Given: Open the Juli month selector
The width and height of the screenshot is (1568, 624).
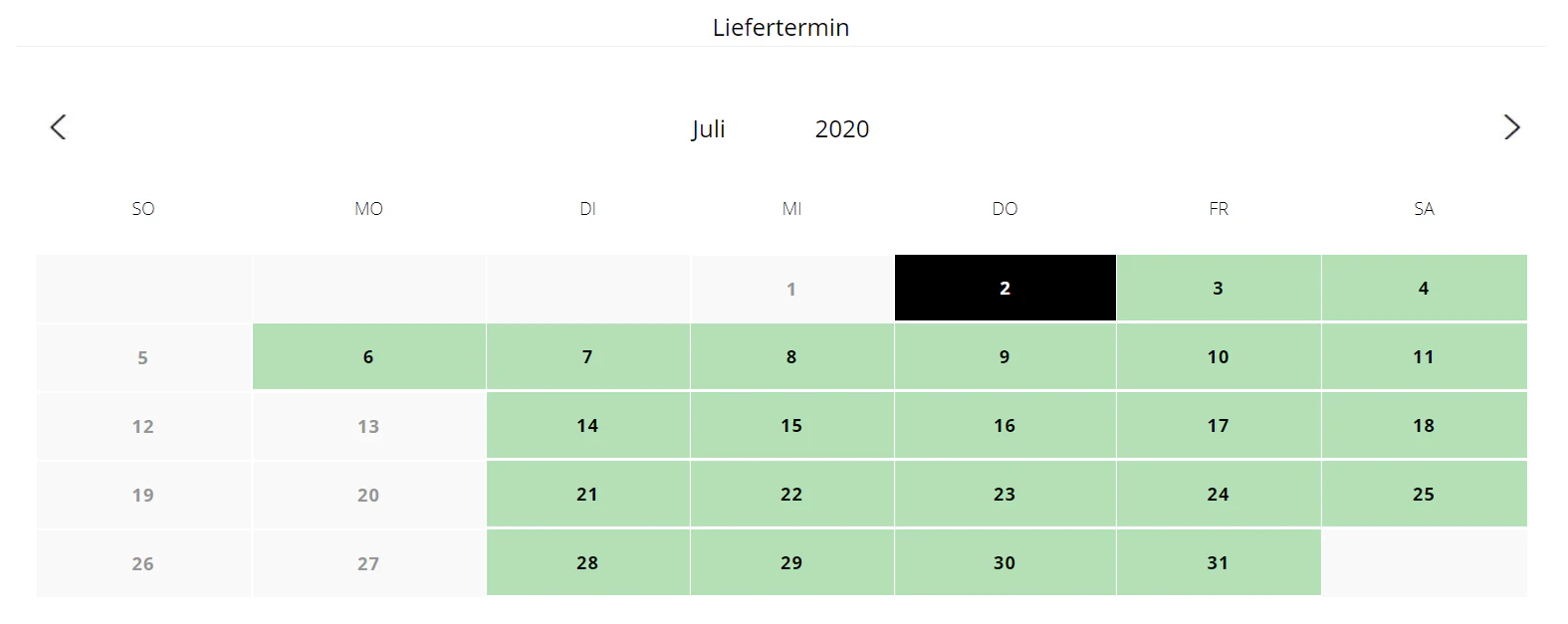Looking at the screenshot, I should click(x=709, y=129).
